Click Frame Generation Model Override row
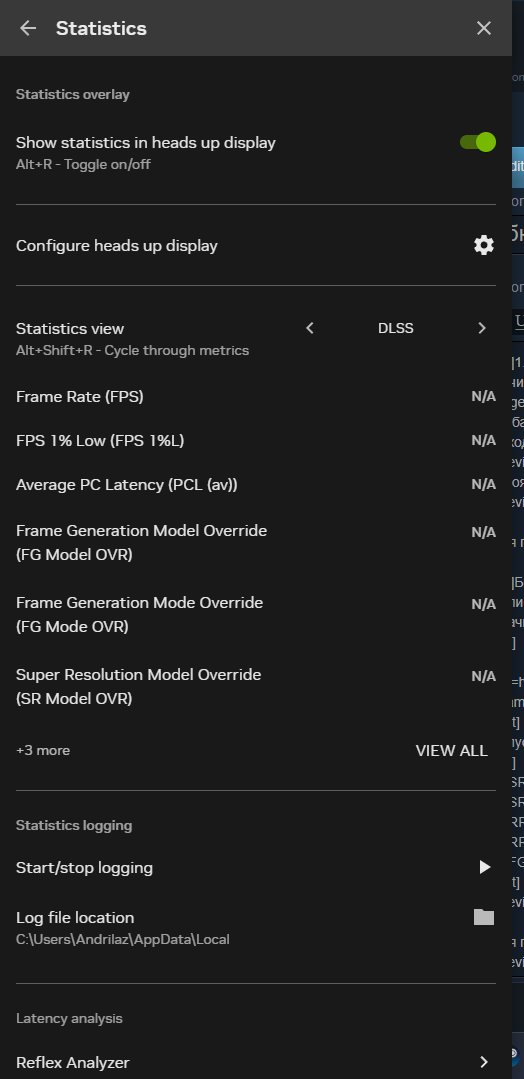 point(255,542)
